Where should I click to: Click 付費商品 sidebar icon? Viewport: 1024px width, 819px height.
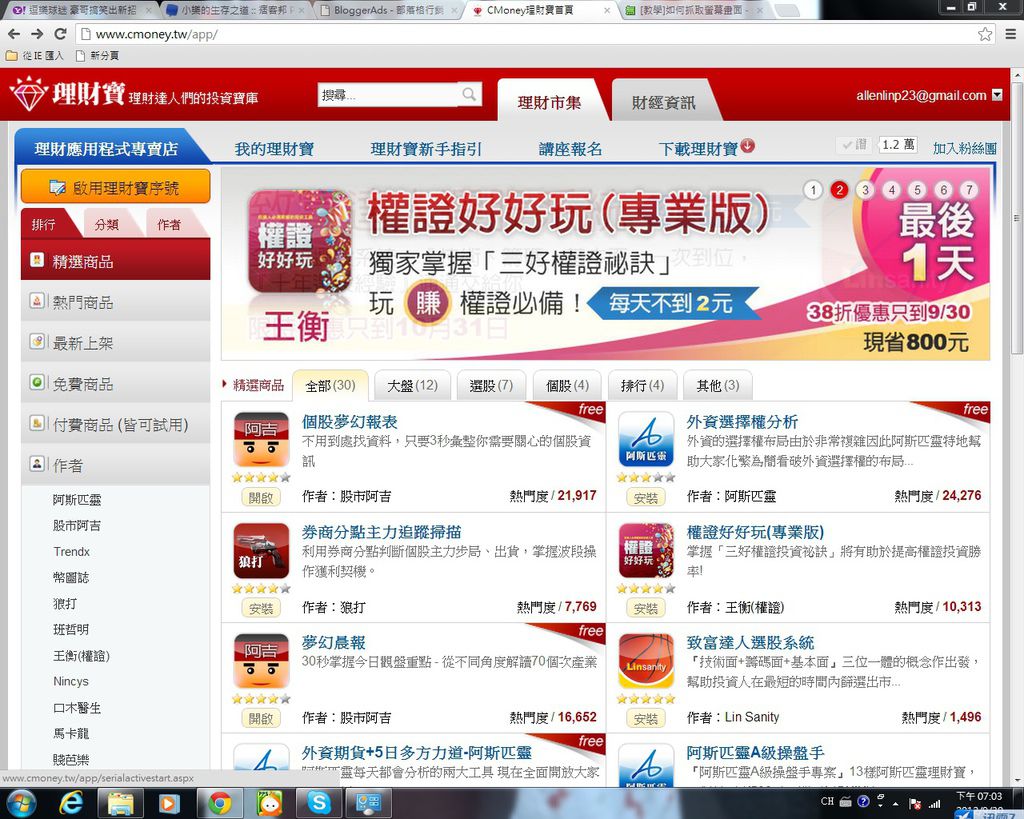click(x=37, y=423)
